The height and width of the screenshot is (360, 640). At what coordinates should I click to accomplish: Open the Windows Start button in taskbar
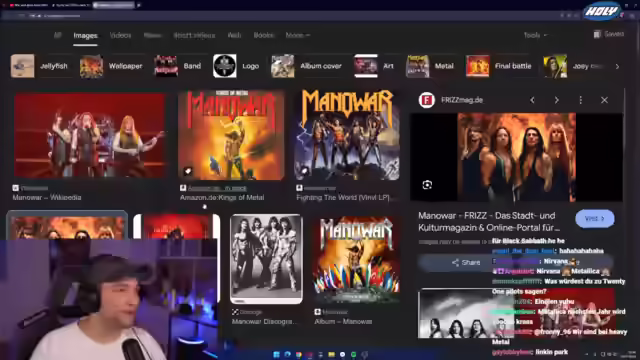click(x=276, y=354)
